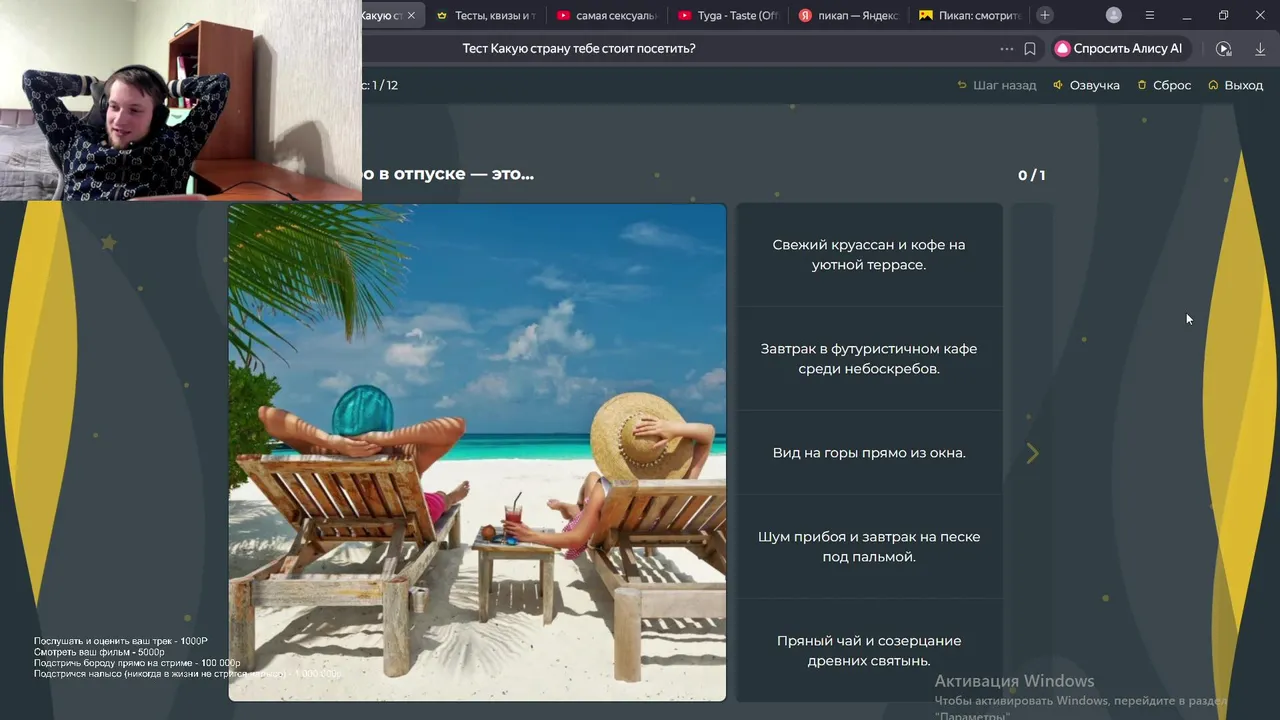Image resolution: width=1280 pixels, height=720 pixels.
Task: Close the active "Какую ст" browser tab
Action: coord(411,16)
